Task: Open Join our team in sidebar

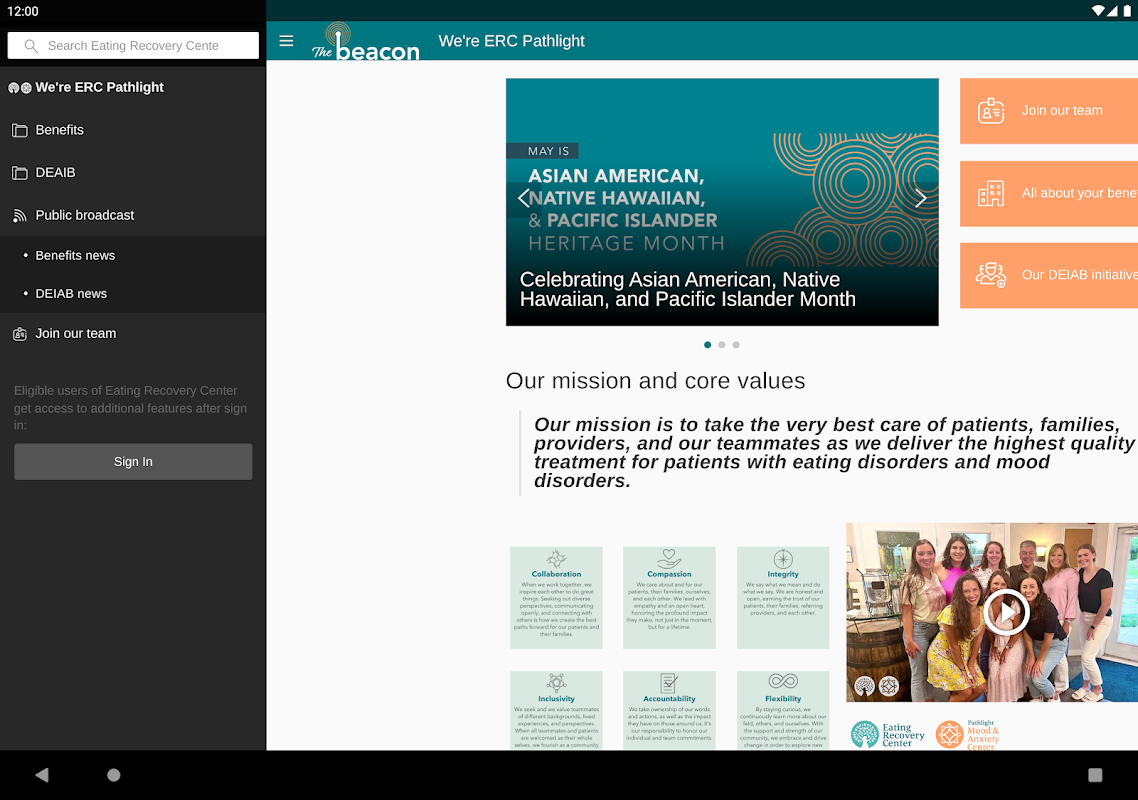Action: click(133, 334)
